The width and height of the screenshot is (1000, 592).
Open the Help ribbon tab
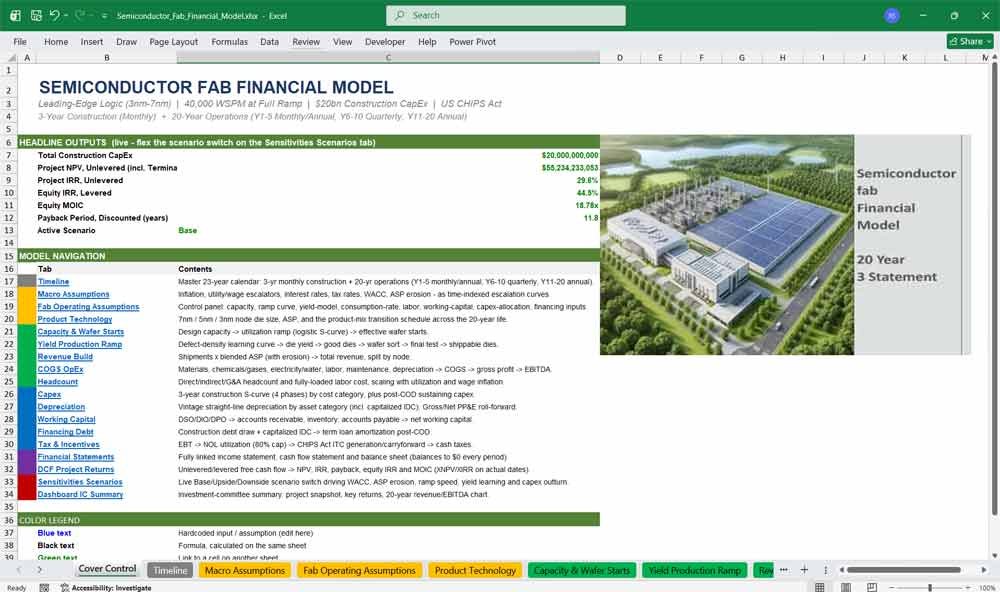point(427,41)
